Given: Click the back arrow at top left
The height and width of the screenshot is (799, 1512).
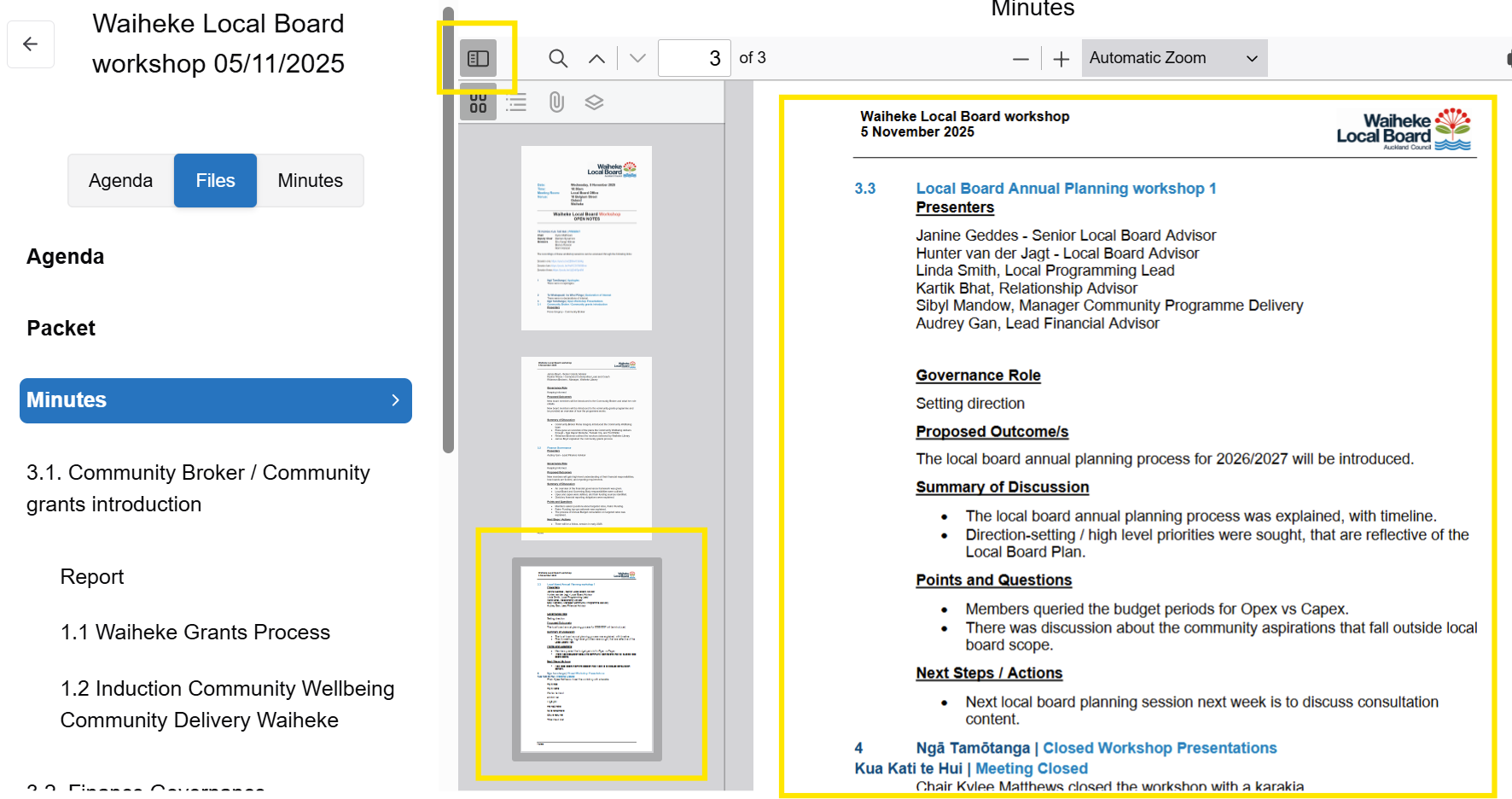Looking at the screenshot, I should pos(31,44).
